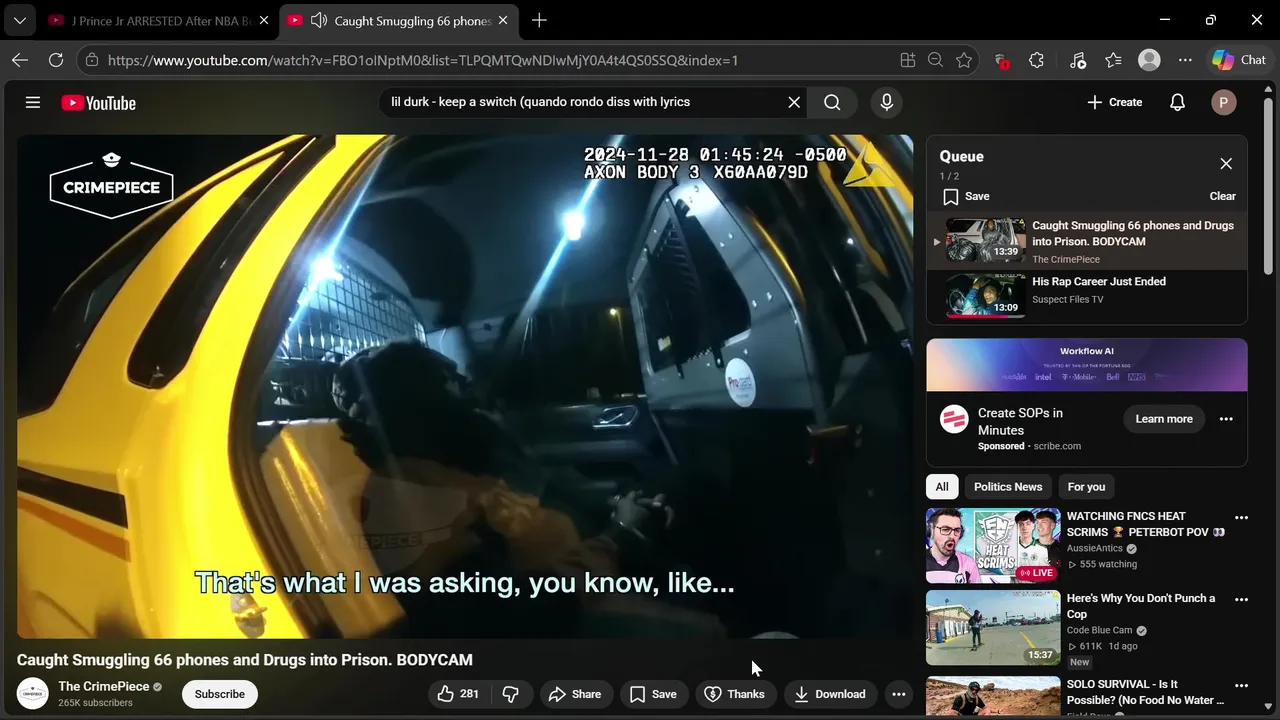This screenshot has width=1280, height=720.
Task: Play the Caught Smuggling queue item
Action: (1087, 241)
